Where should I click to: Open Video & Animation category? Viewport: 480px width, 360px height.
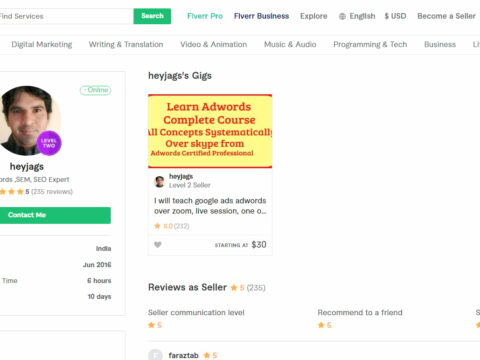214,44
